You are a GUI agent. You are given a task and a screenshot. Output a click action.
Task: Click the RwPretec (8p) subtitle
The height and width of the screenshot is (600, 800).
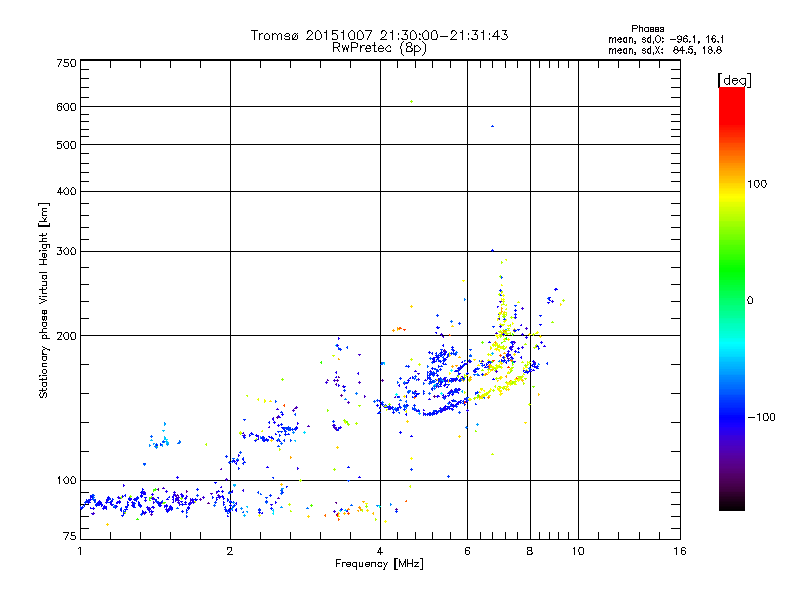pyautogui.click(x=379, y=47)
